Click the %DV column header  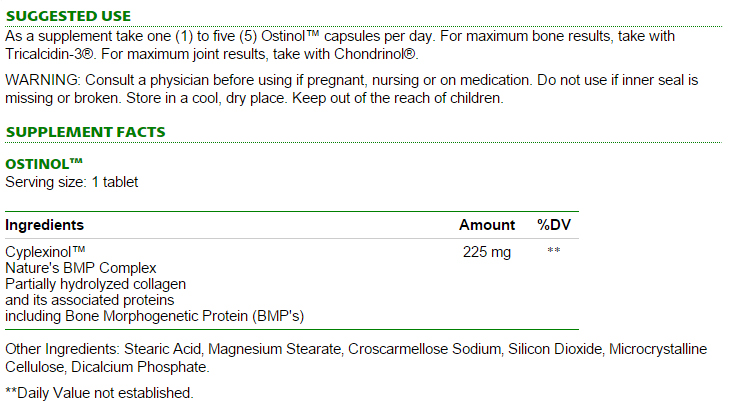click(554, 225)
